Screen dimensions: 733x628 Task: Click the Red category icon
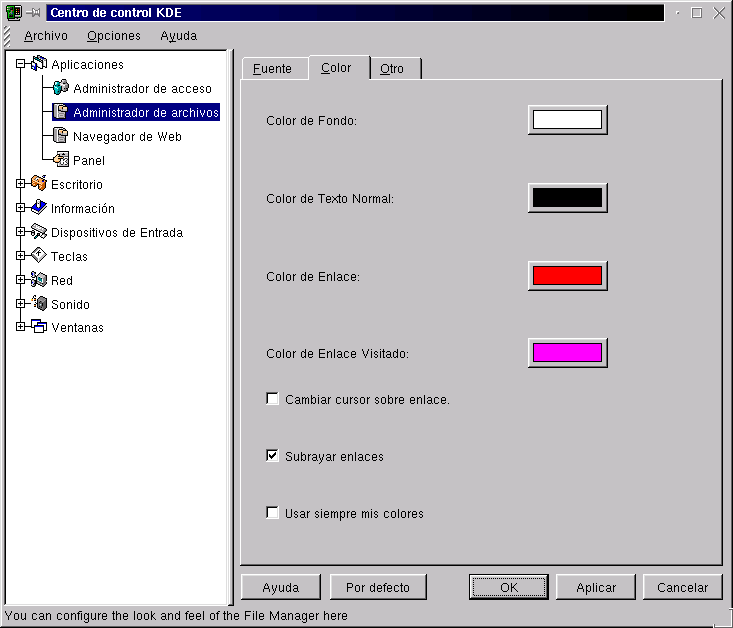[x=39, y=280]
